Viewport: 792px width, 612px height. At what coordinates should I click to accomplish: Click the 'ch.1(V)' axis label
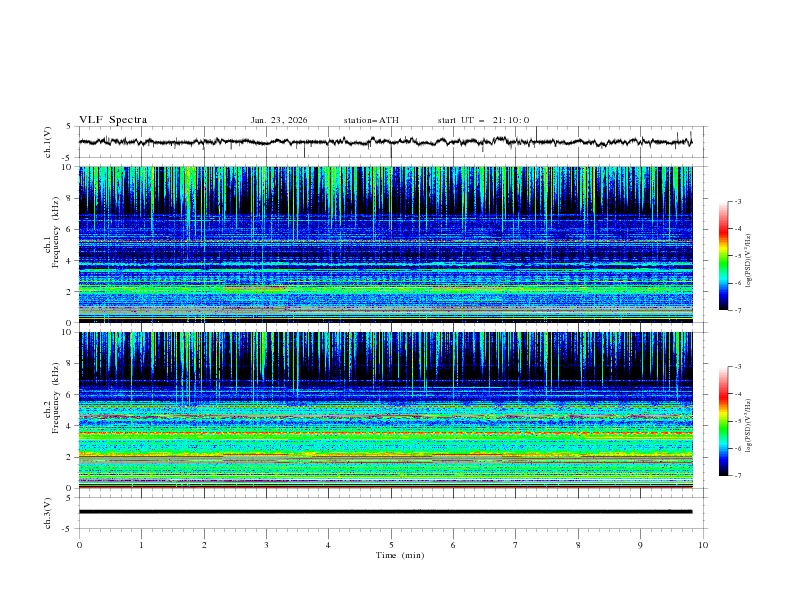click(x=48, y=142)
